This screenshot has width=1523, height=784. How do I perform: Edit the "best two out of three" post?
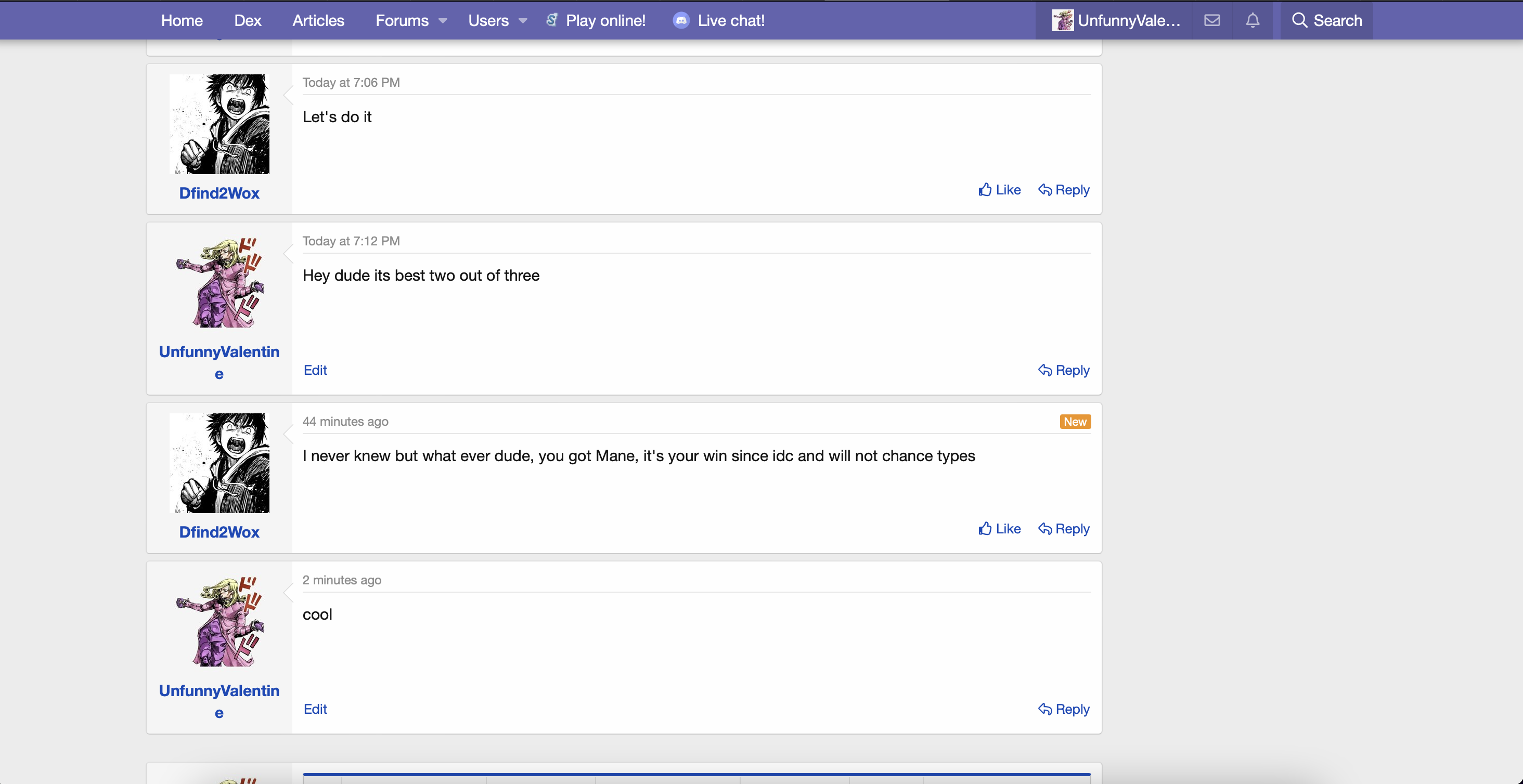(x=315, y=370)
